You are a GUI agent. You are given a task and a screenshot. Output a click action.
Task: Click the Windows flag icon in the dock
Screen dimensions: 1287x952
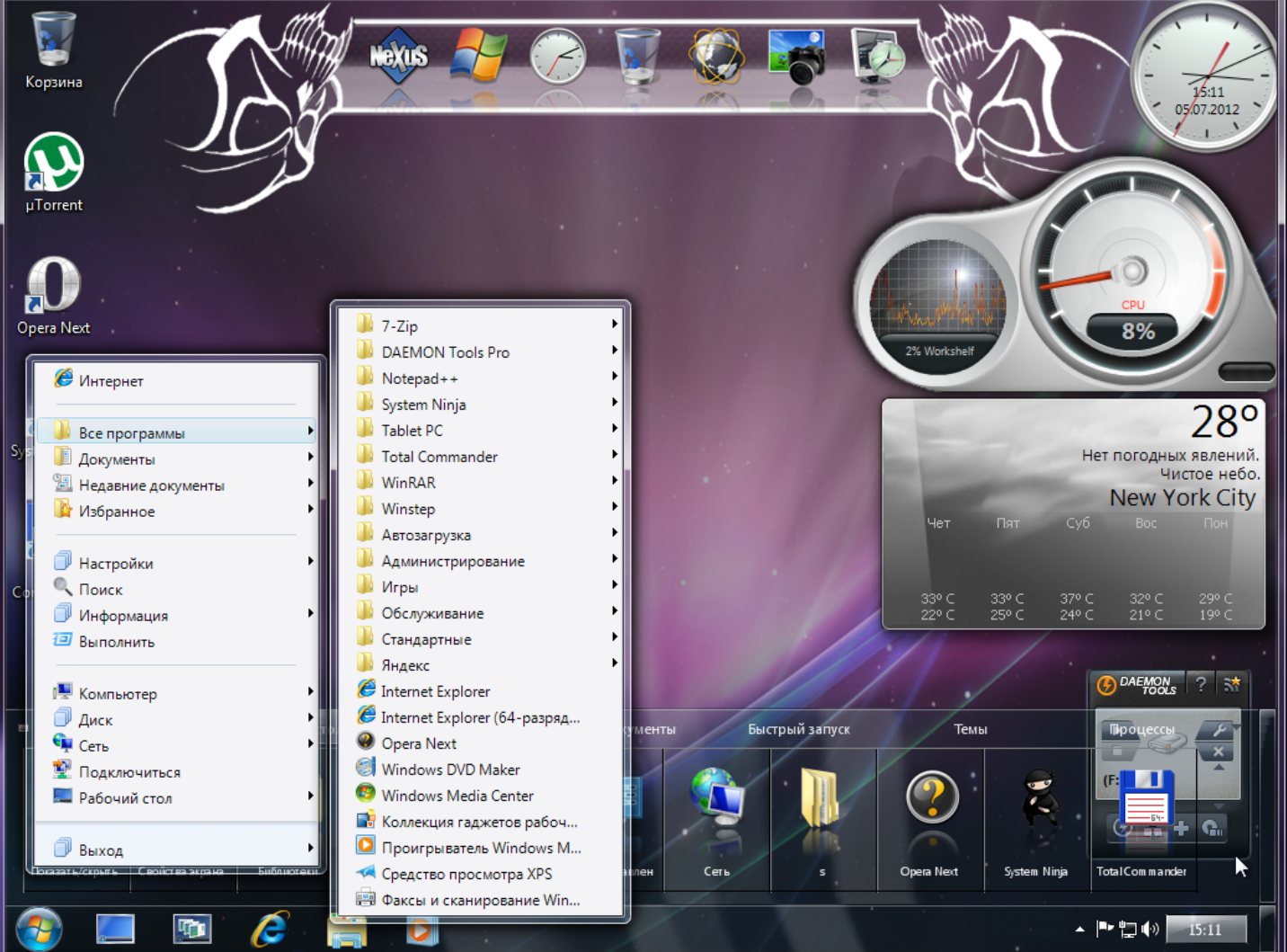point(479,56)
